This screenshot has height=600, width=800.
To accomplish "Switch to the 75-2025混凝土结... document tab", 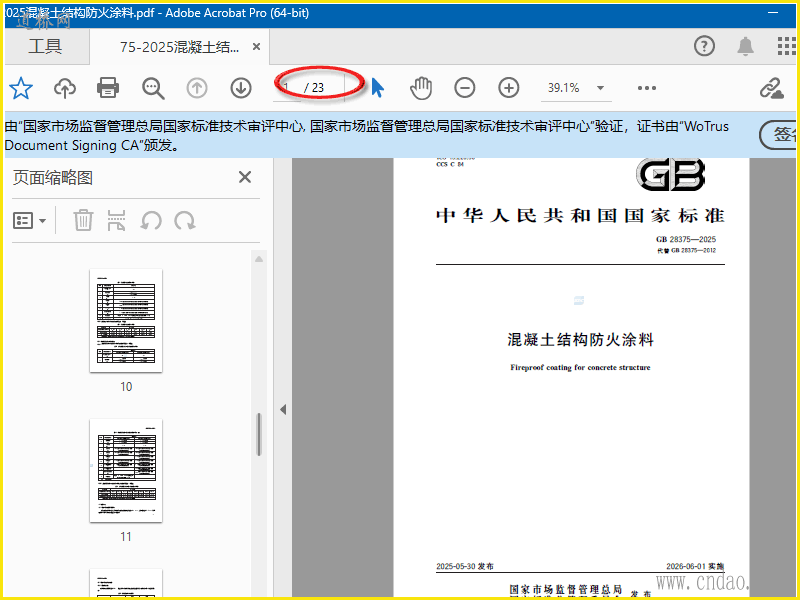I will [179, 47].
